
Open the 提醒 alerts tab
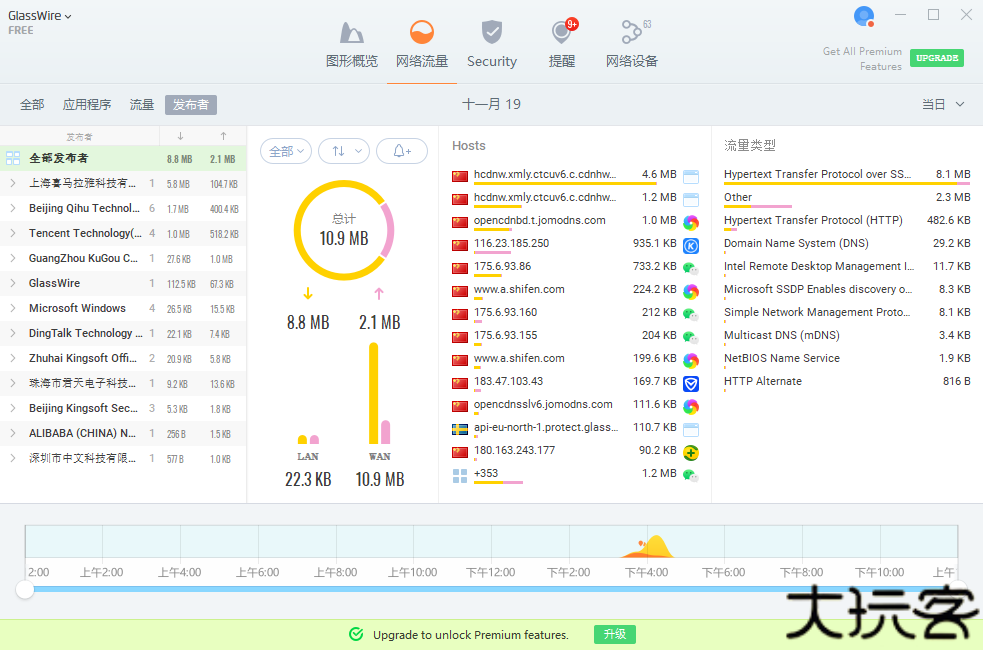562,44
